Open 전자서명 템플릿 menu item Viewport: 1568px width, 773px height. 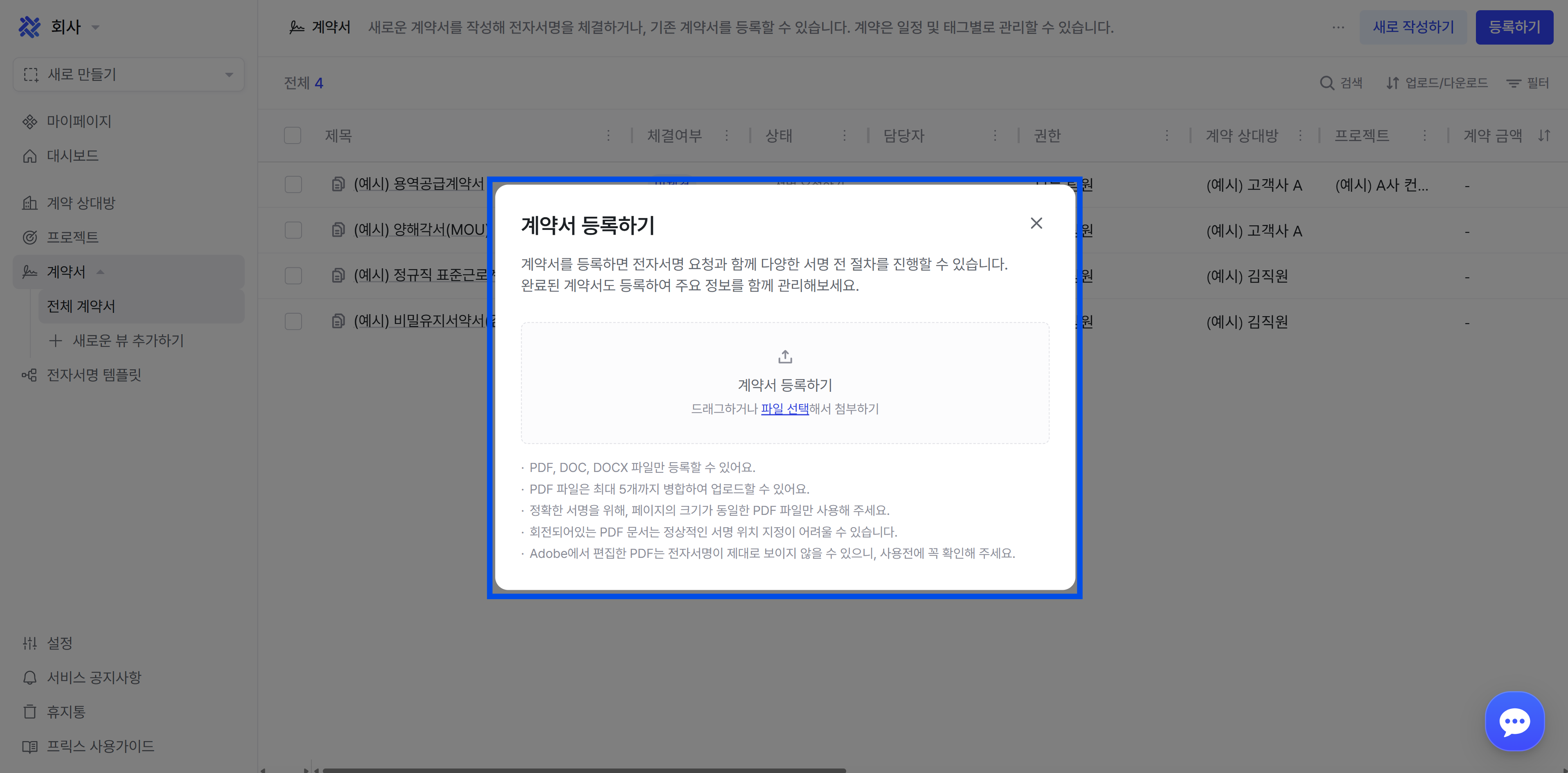[94, 375]
